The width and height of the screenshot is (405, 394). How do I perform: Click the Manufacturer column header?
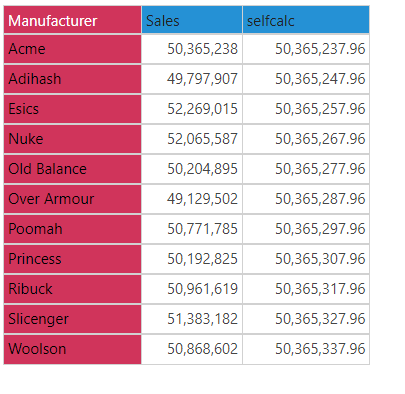tap(72, 20)
